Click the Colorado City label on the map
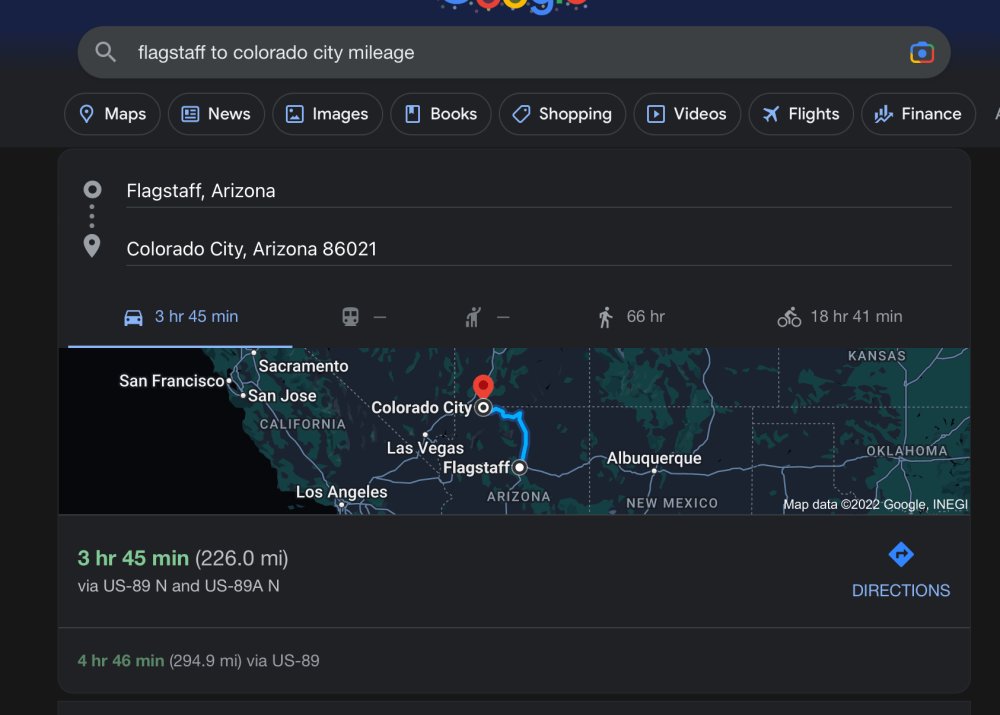This screenshot has height=715, width=1000. coord(422,408)
